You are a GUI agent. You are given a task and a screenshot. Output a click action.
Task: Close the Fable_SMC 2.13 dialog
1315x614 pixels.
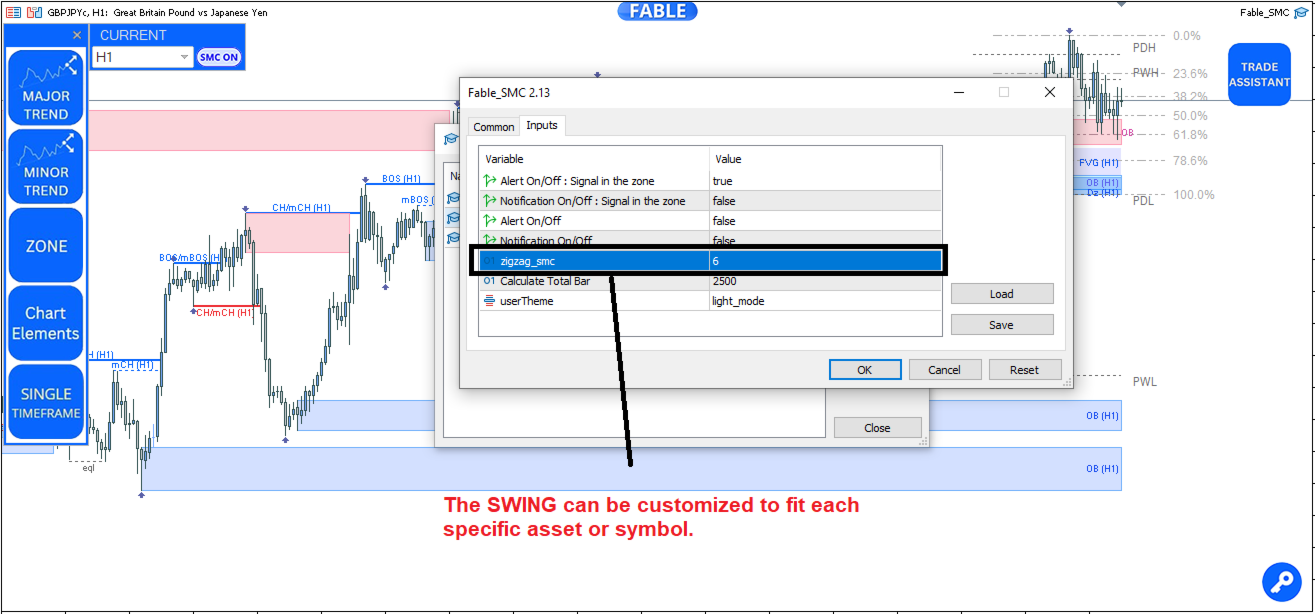point(1049,92)
